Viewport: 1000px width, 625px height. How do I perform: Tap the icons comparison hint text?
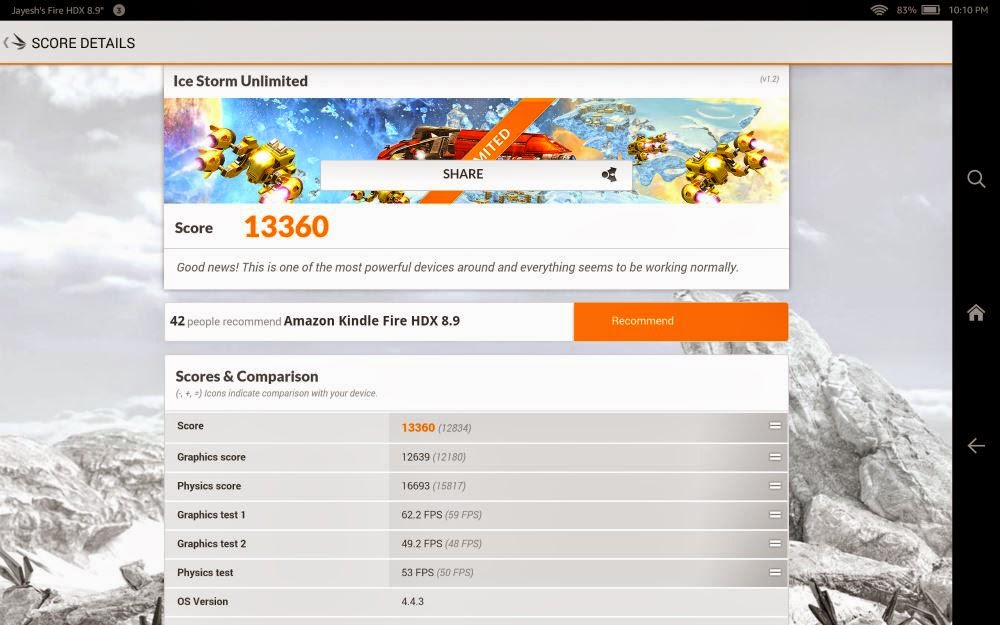tap(276, 393)
